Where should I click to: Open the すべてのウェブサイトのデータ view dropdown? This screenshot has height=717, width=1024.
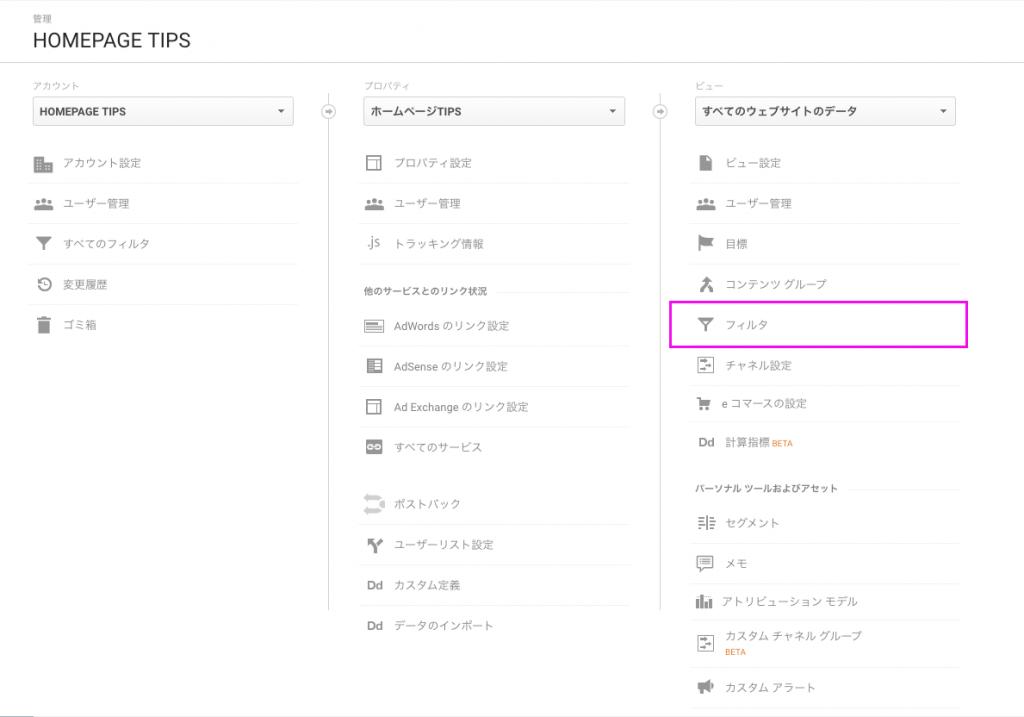point(825,111)
